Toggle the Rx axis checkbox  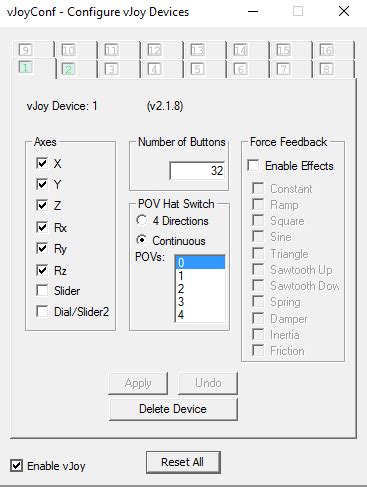point(42,227)
